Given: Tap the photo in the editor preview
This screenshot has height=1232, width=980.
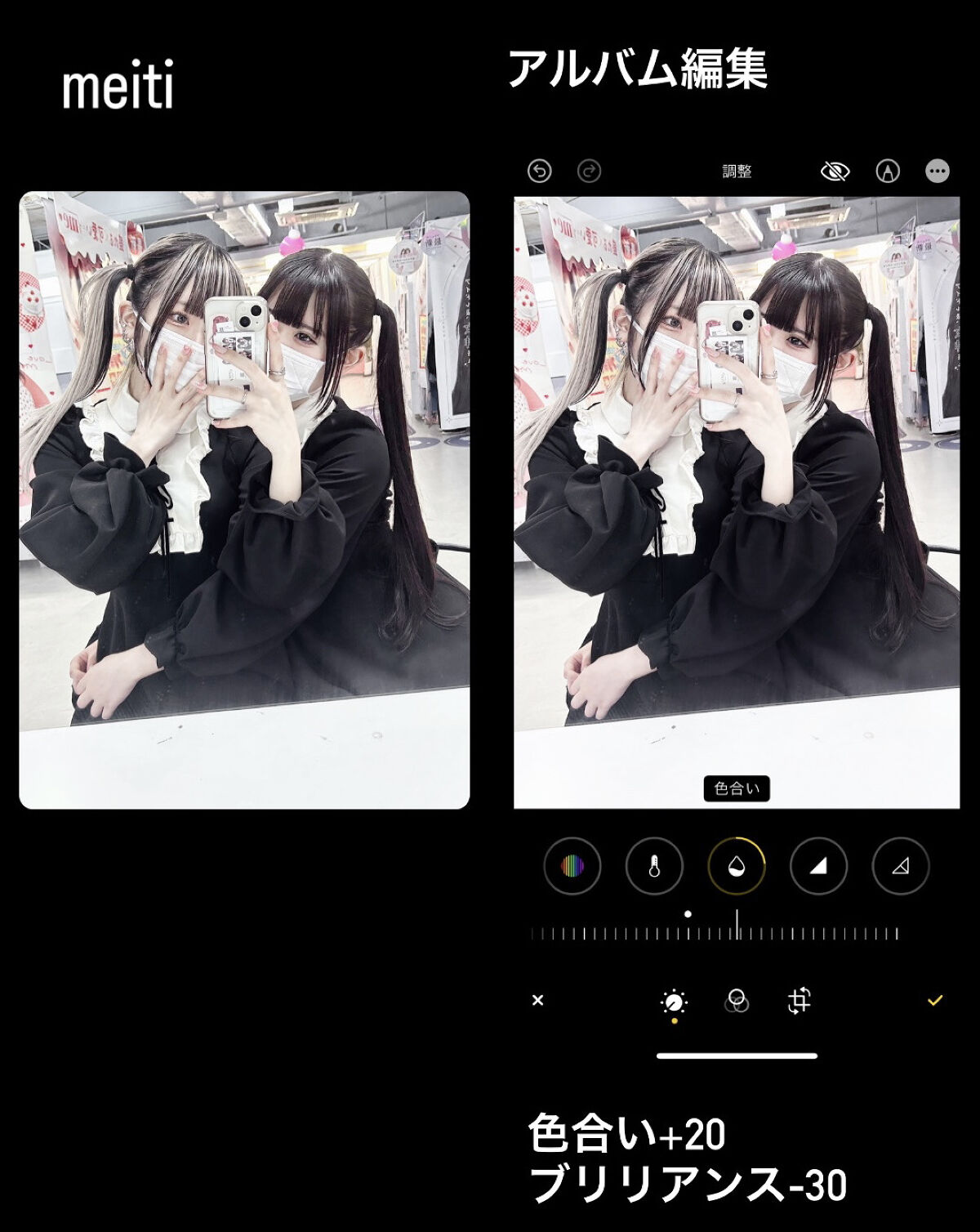Looking at the screenshot, I should 737,490.
